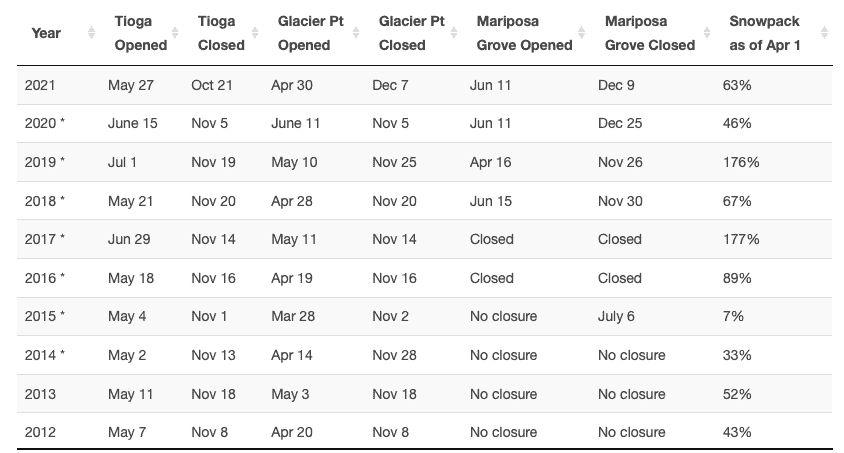Click sort arrows beside Tioga Opened
This screenshot has height=453, width=844.
tap(175, 33)
